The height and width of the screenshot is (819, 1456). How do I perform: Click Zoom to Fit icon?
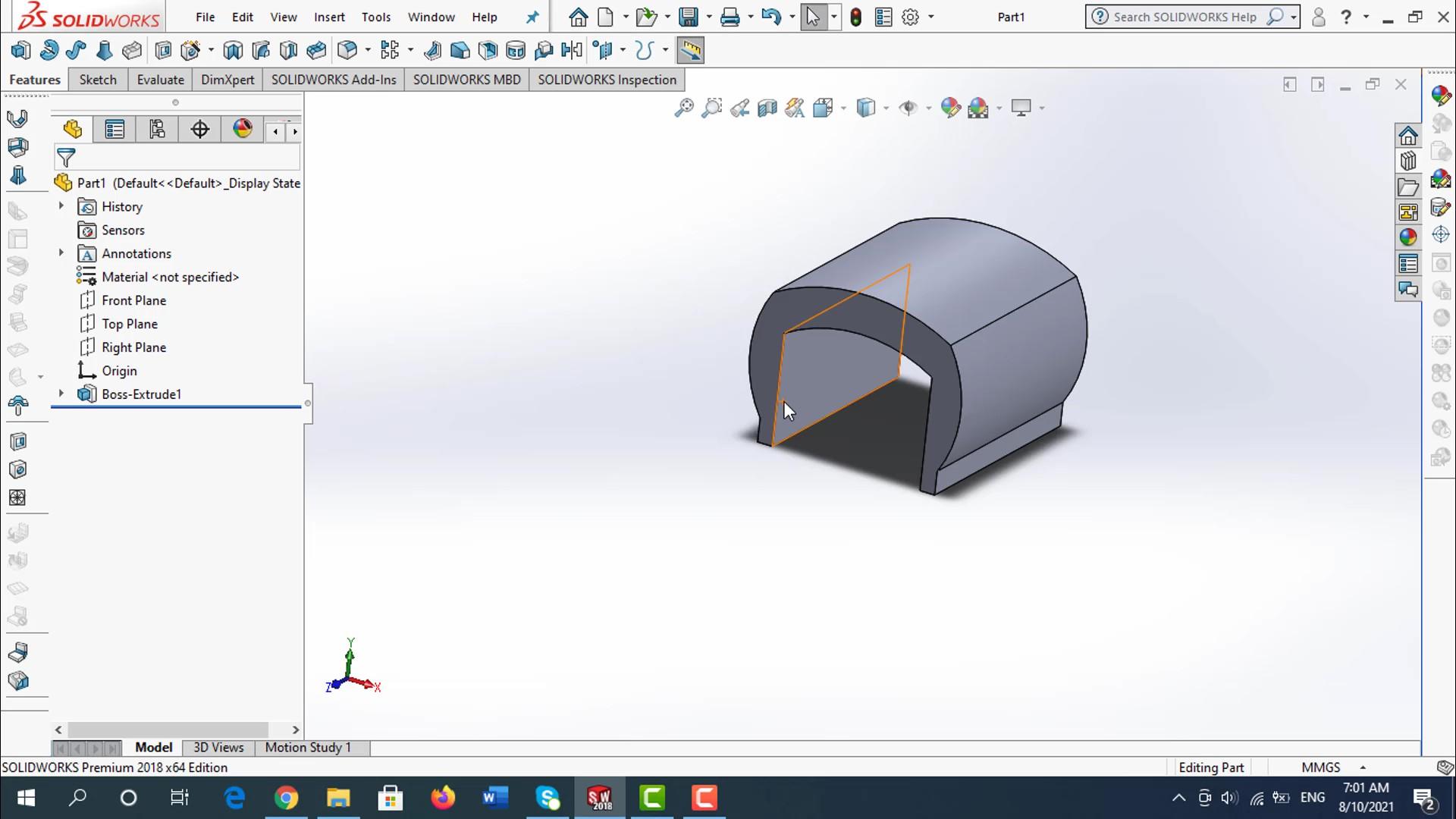tap(683, 108)
